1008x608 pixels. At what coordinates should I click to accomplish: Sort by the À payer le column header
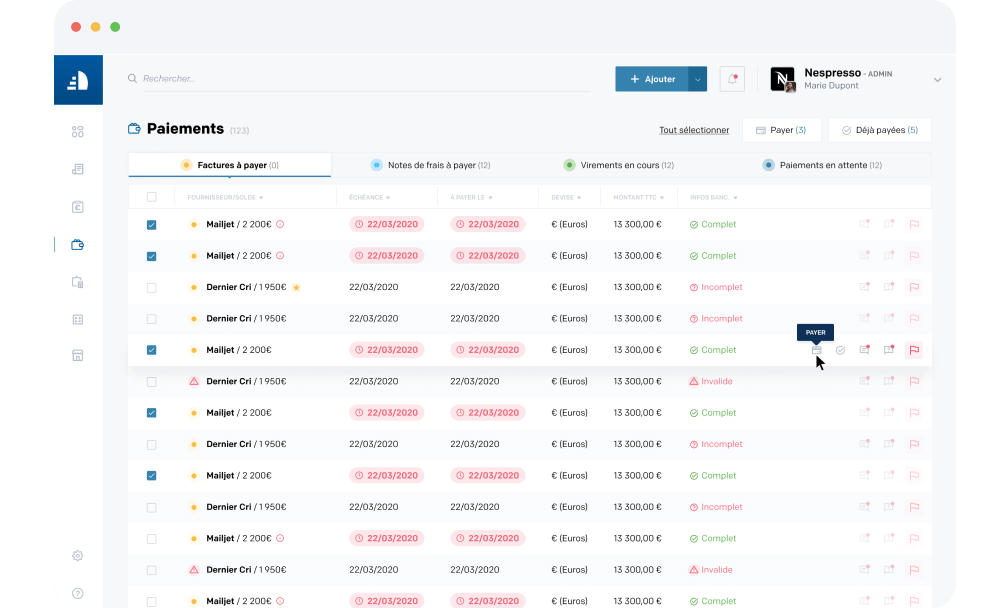tap(471, 197)
